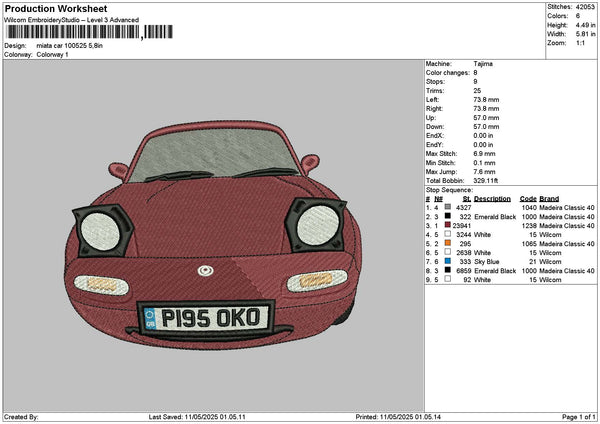600x424 pixels.
Task: Pick the orange swatch in stop 5
Action: coord(446,243)
